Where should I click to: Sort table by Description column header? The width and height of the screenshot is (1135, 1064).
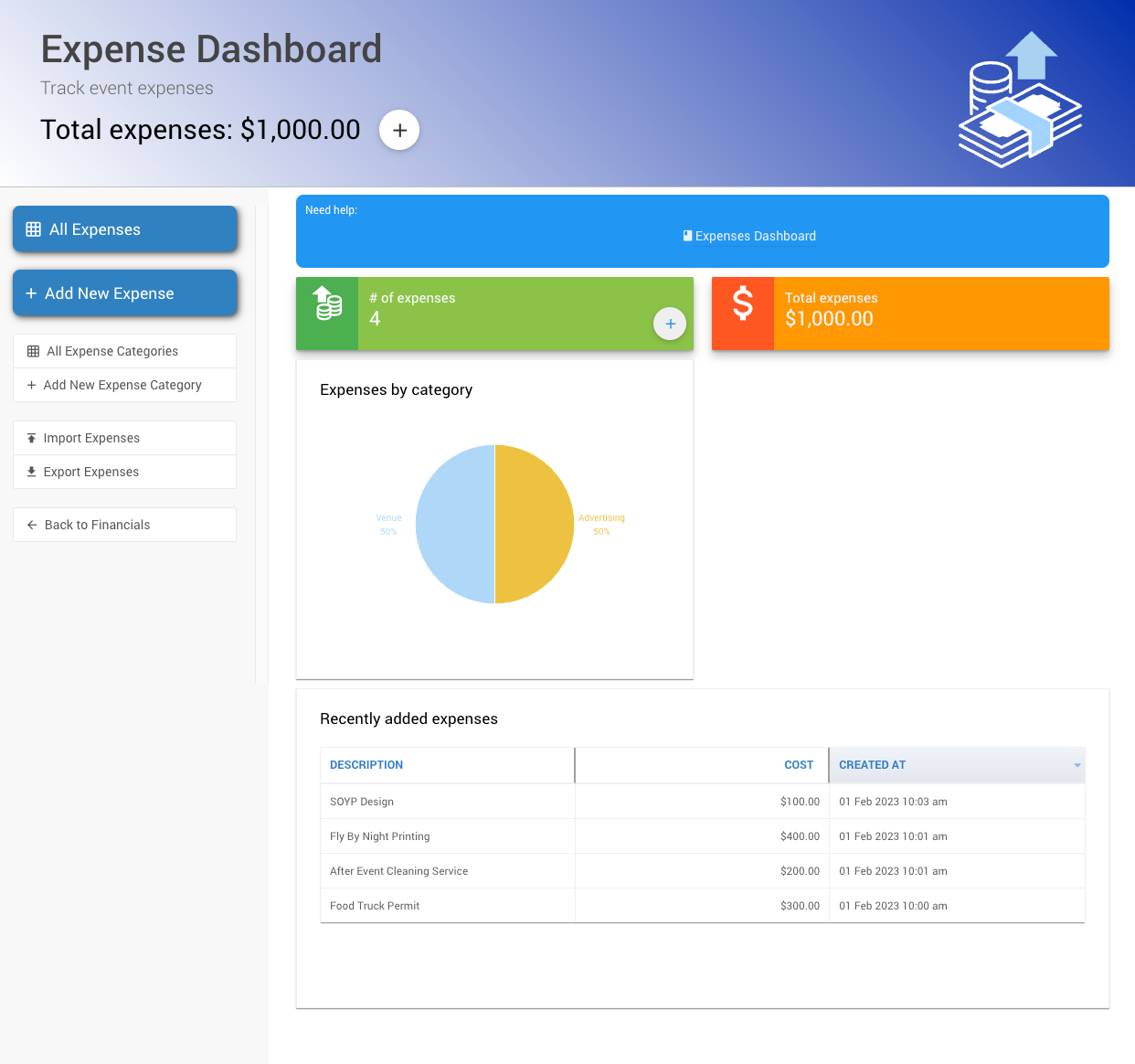tap(366, 765)
